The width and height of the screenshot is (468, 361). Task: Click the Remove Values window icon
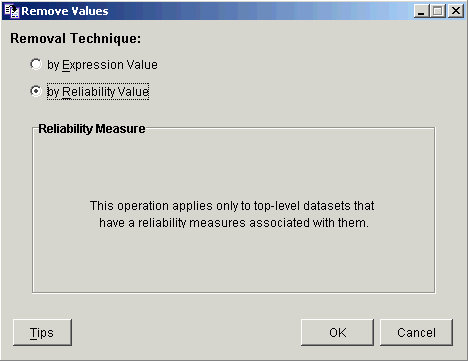(12, 11)
